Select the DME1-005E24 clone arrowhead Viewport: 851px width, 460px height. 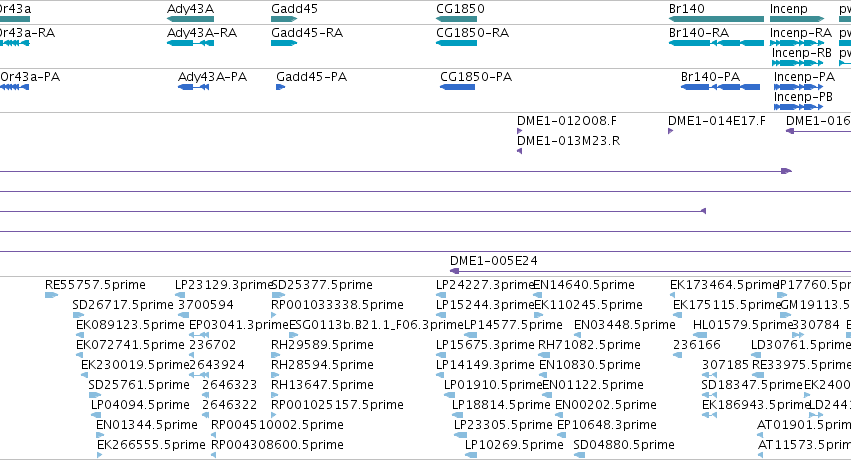click(x=455, y=271)
